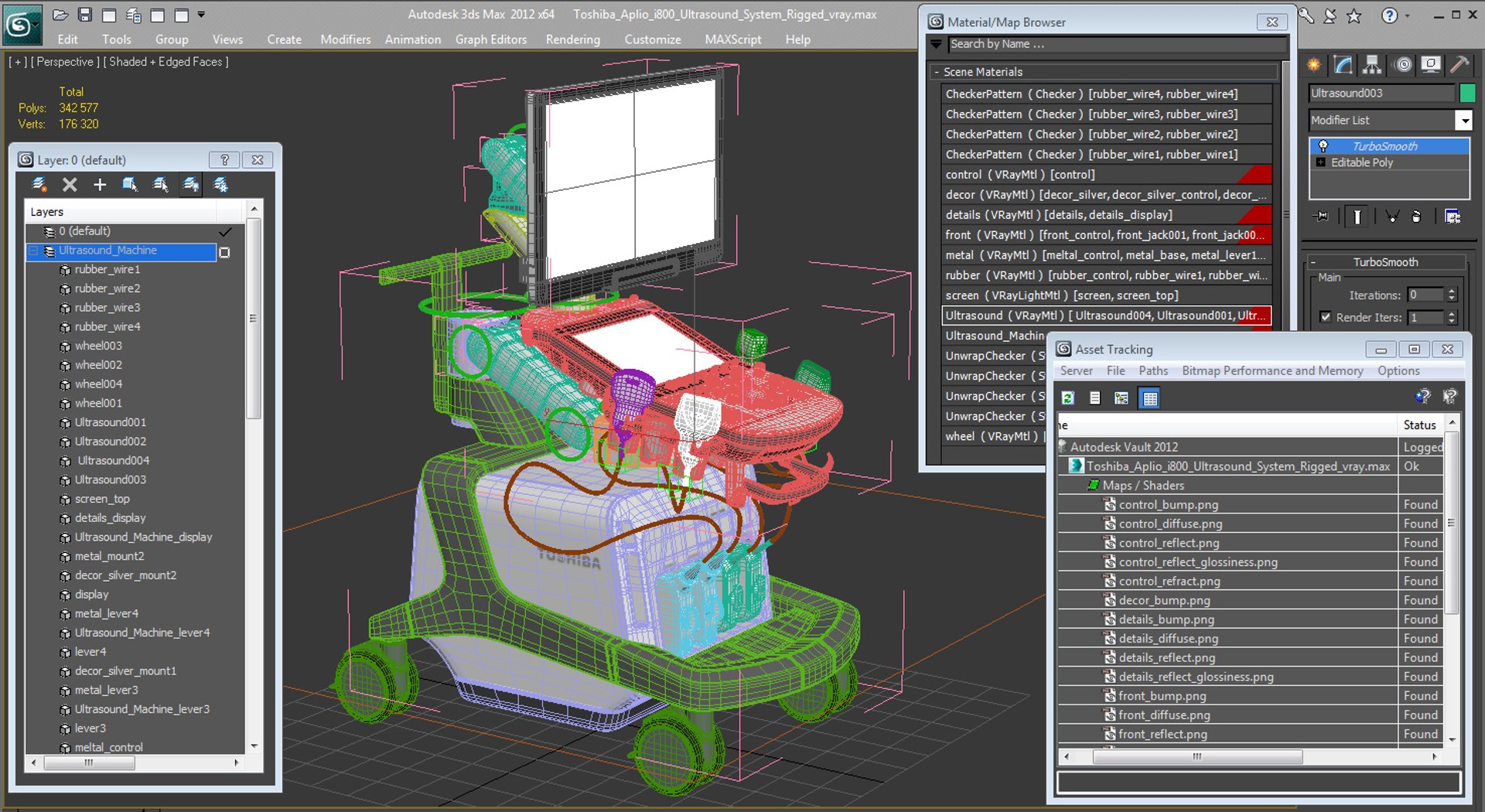Click the Open File folder icon
This screenshot has height=812, width=1485.
click(60, 15)
